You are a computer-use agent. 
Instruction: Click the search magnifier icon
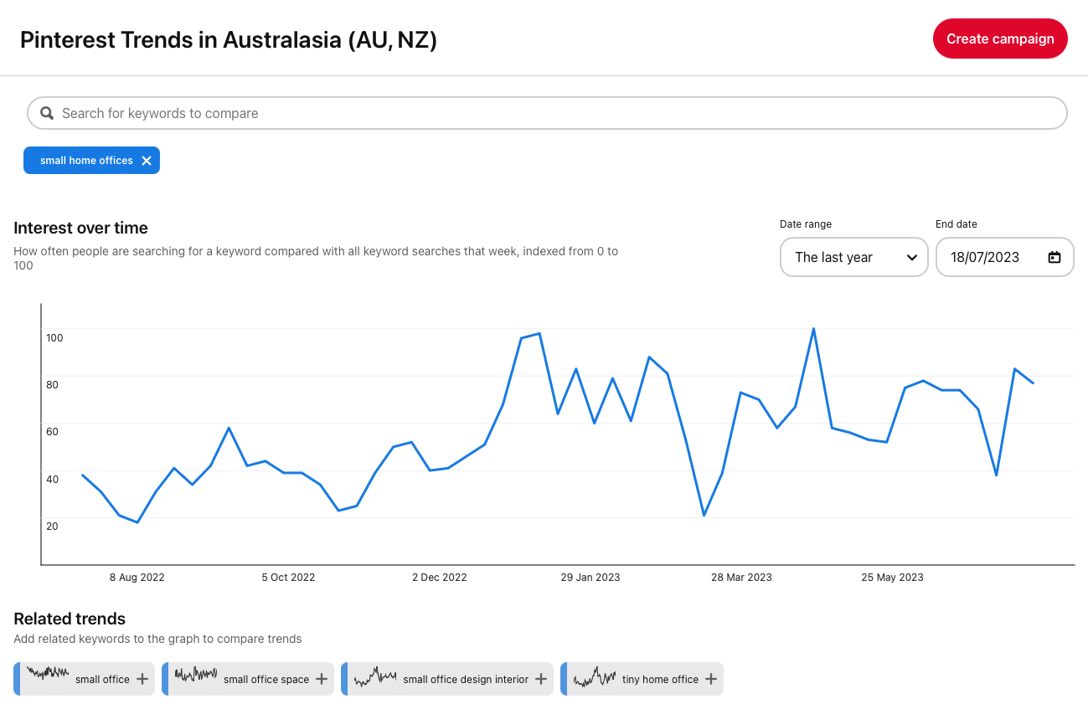tap(47, 113)
